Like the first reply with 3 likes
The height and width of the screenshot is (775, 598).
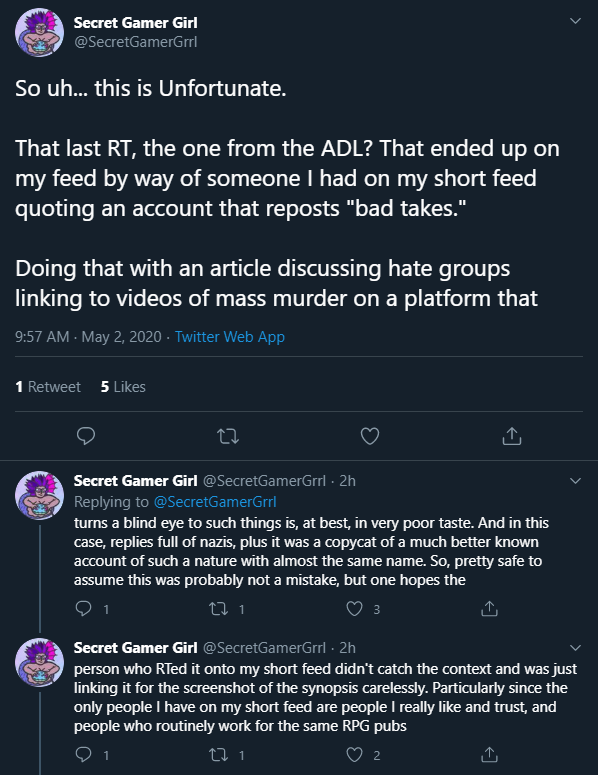[354, 608]
